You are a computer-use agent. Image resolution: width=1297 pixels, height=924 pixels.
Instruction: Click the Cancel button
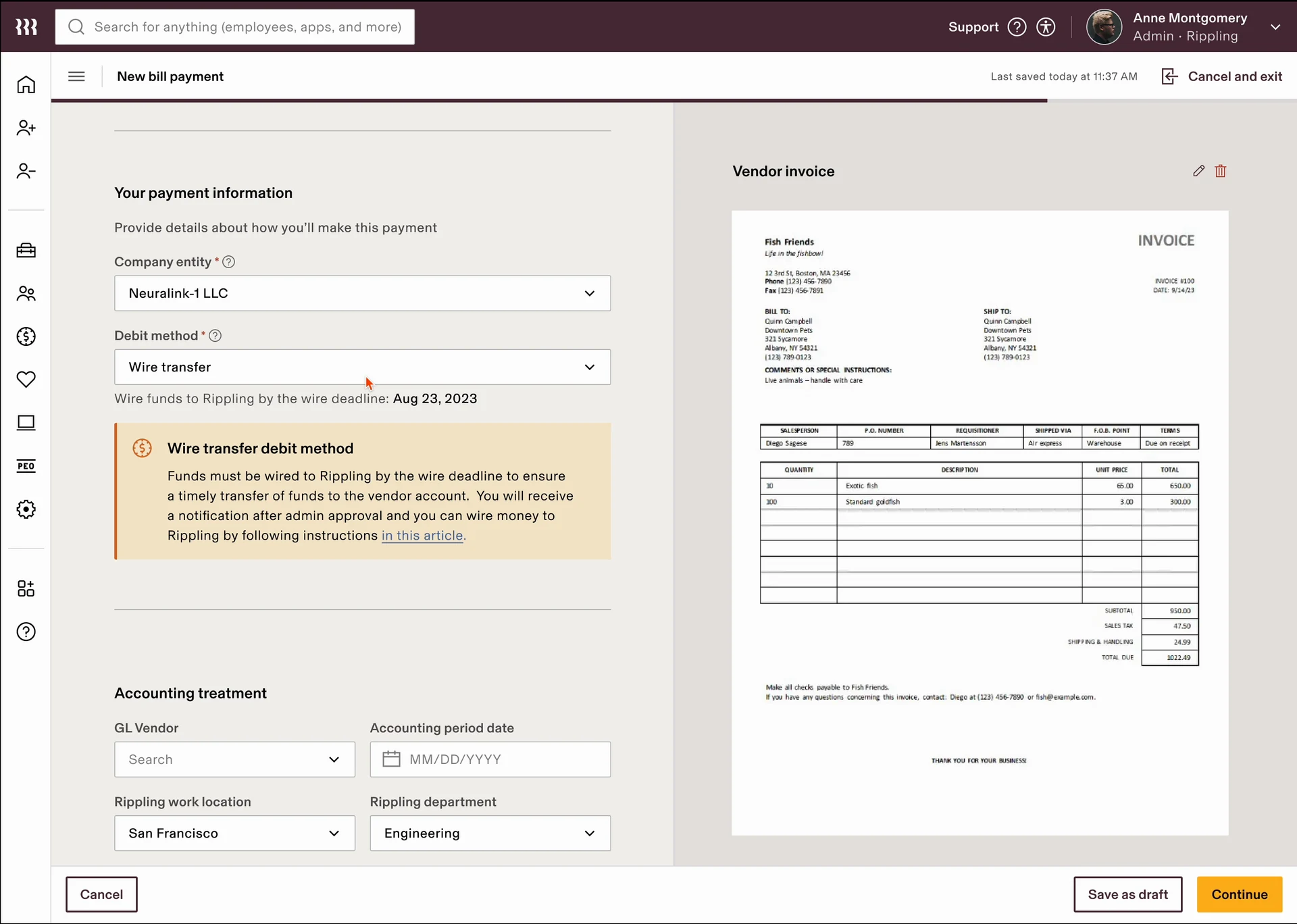tap(101, 894)
